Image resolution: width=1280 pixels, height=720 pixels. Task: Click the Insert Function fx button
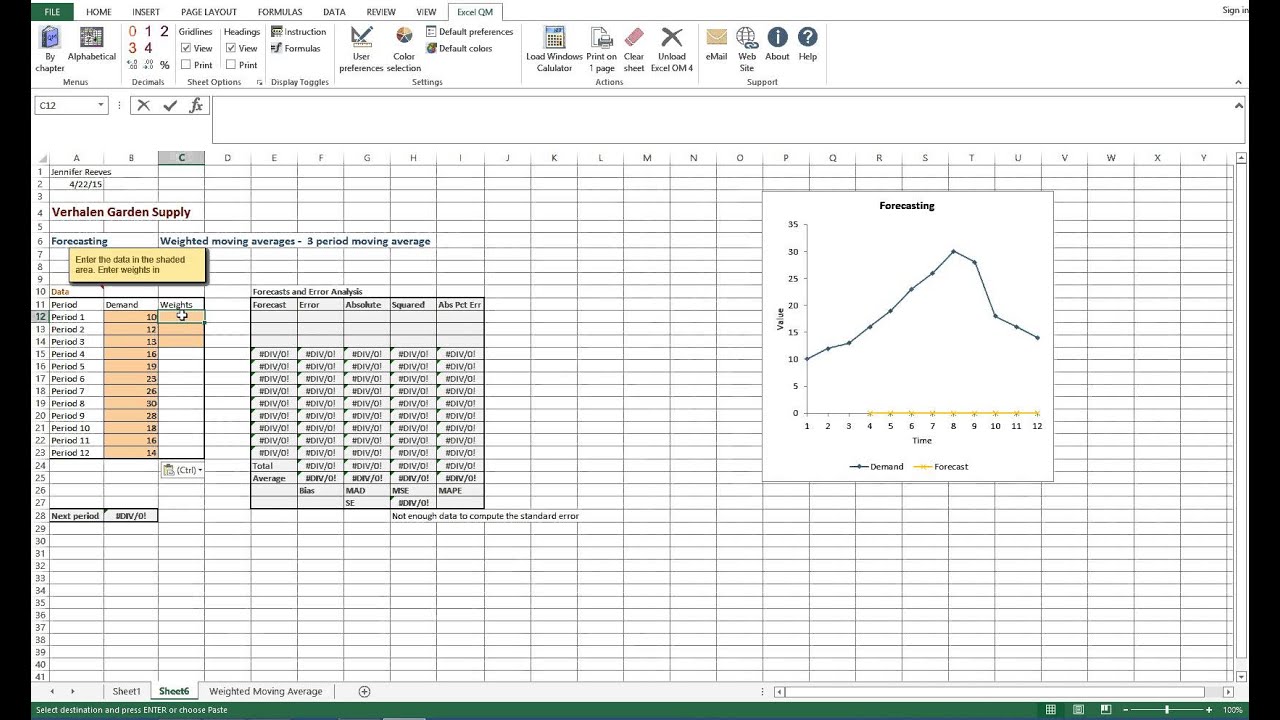(196, 105)
